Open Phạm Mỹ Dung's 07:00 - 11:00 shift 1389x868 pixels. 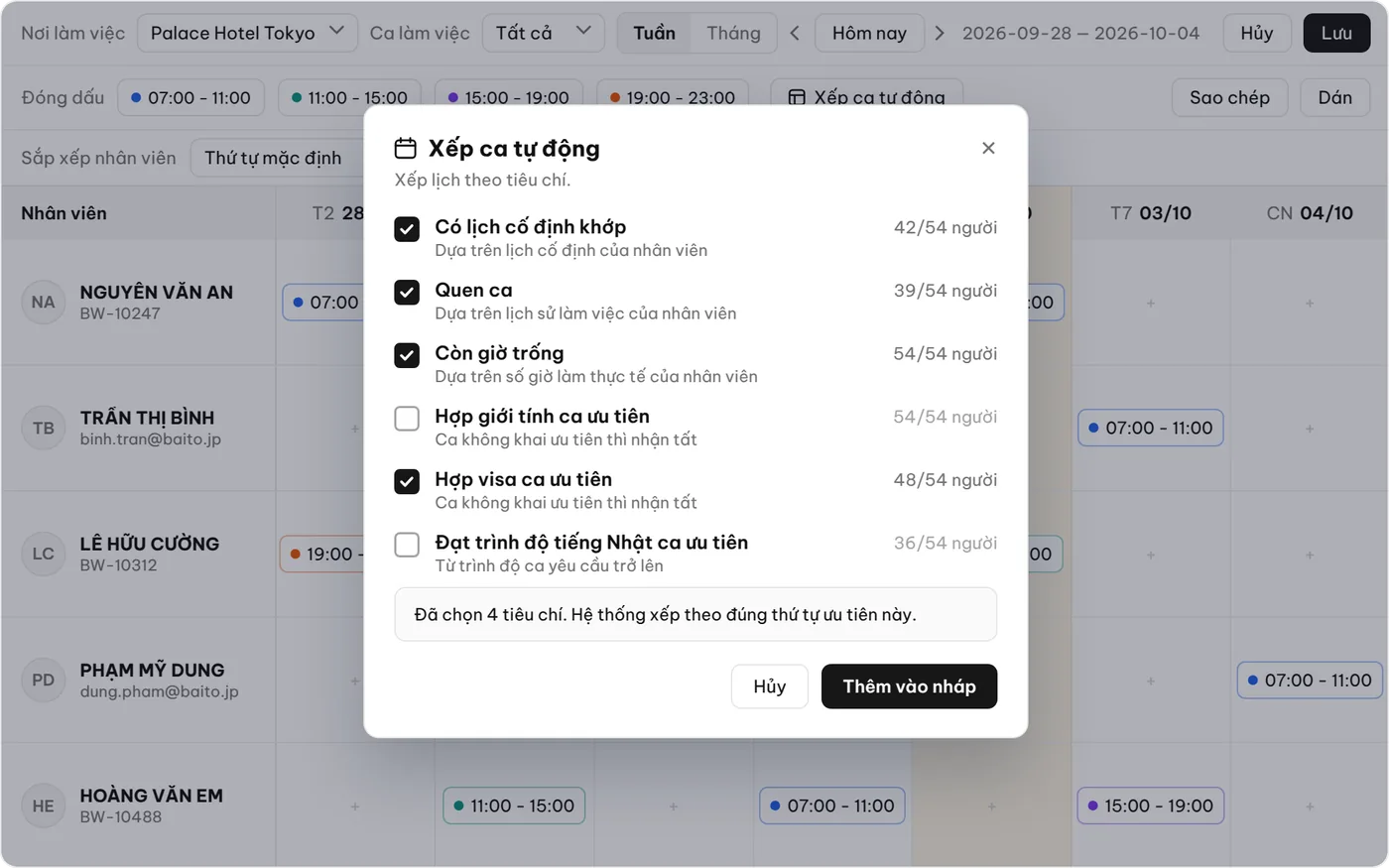(1310, 681)
